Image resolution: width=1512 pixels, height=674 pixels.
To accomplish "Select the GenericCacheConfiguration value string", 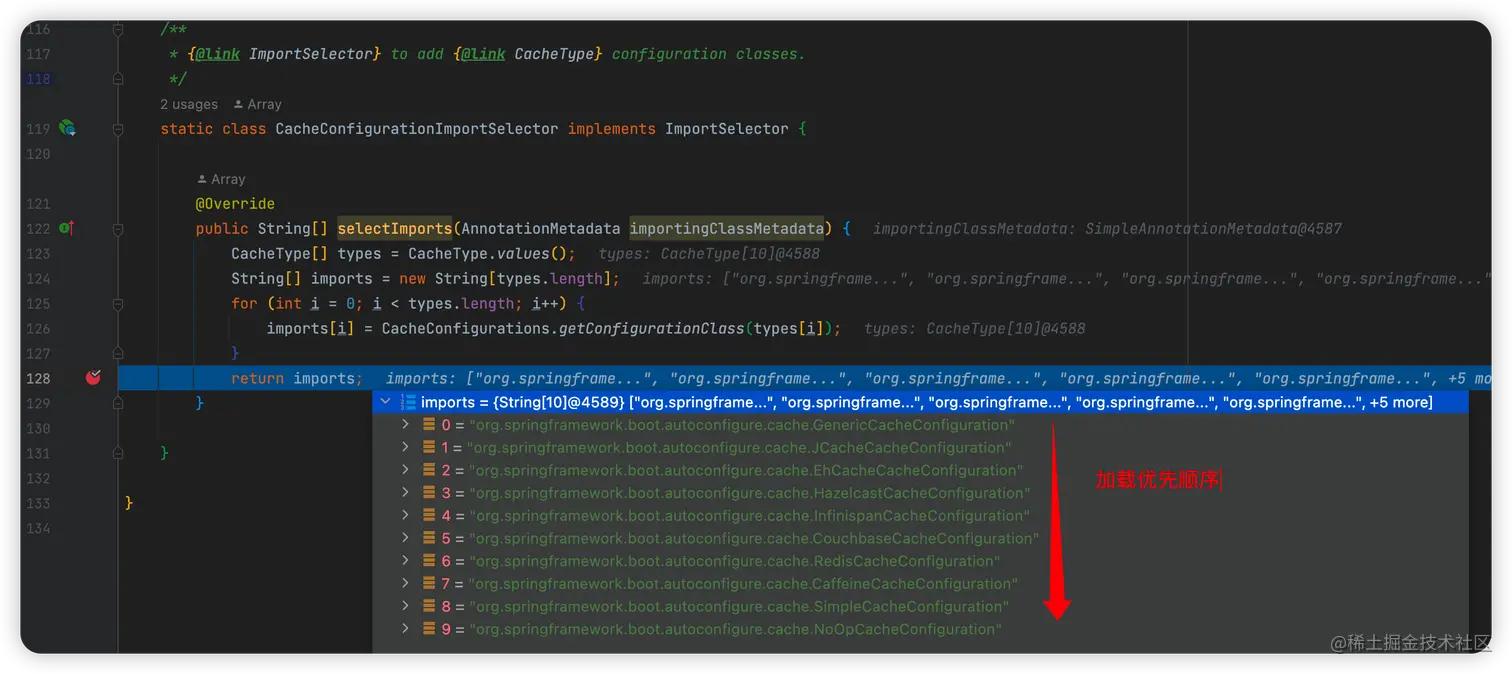I will pos(741,425).
